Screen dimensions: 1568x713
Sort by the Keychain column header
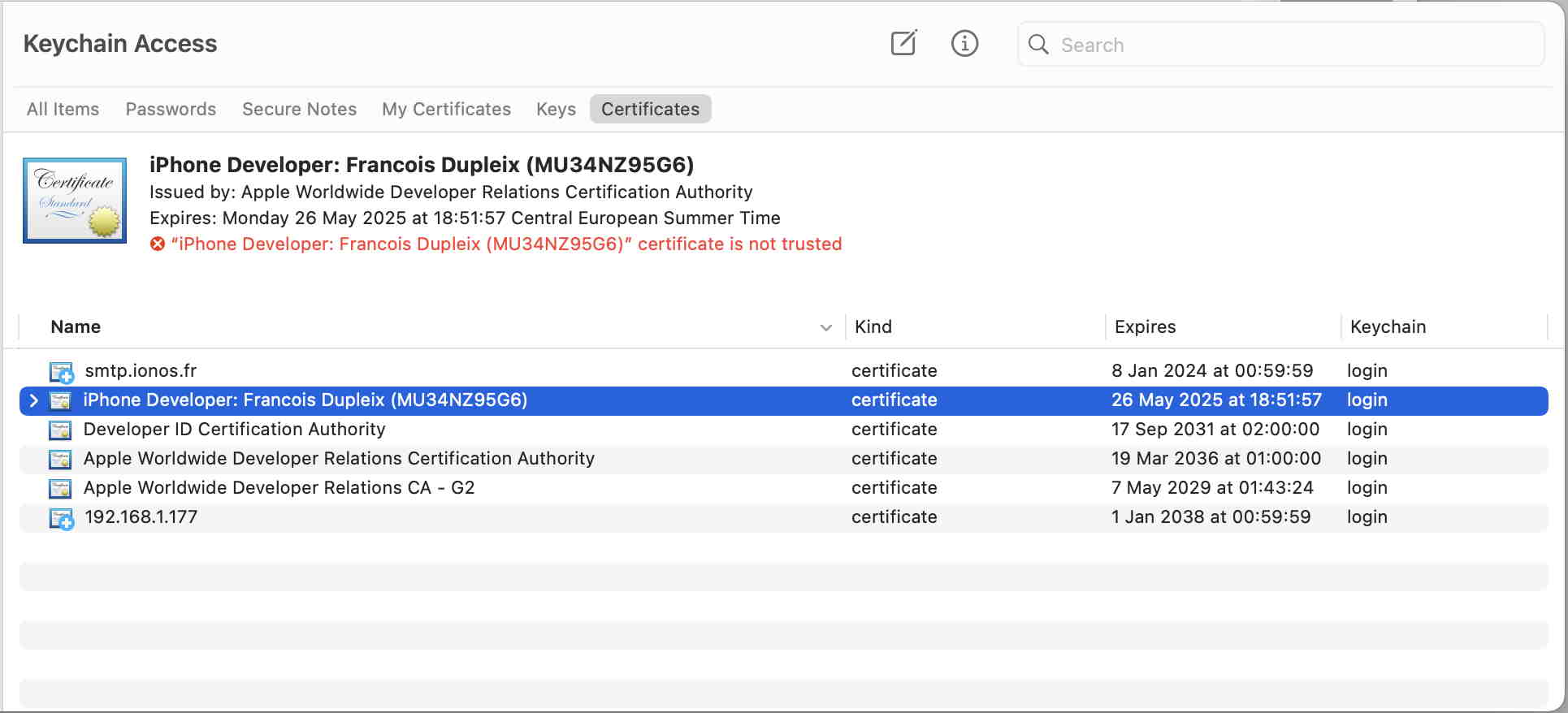pyautogui.click(x=1388, y=326)
